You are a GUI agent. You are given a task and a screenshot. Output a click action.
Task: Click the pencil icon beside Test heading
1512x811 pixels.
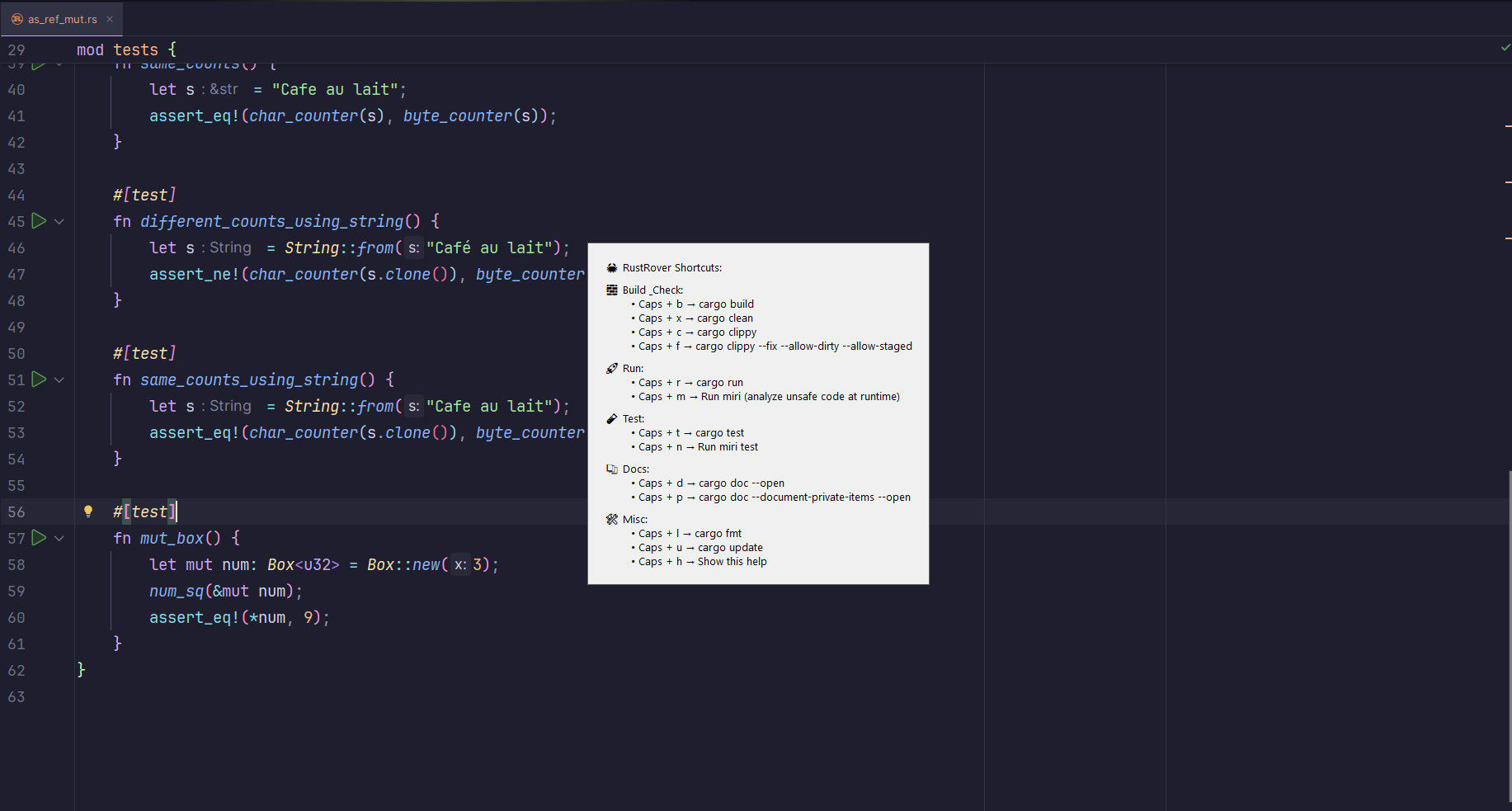612,419
